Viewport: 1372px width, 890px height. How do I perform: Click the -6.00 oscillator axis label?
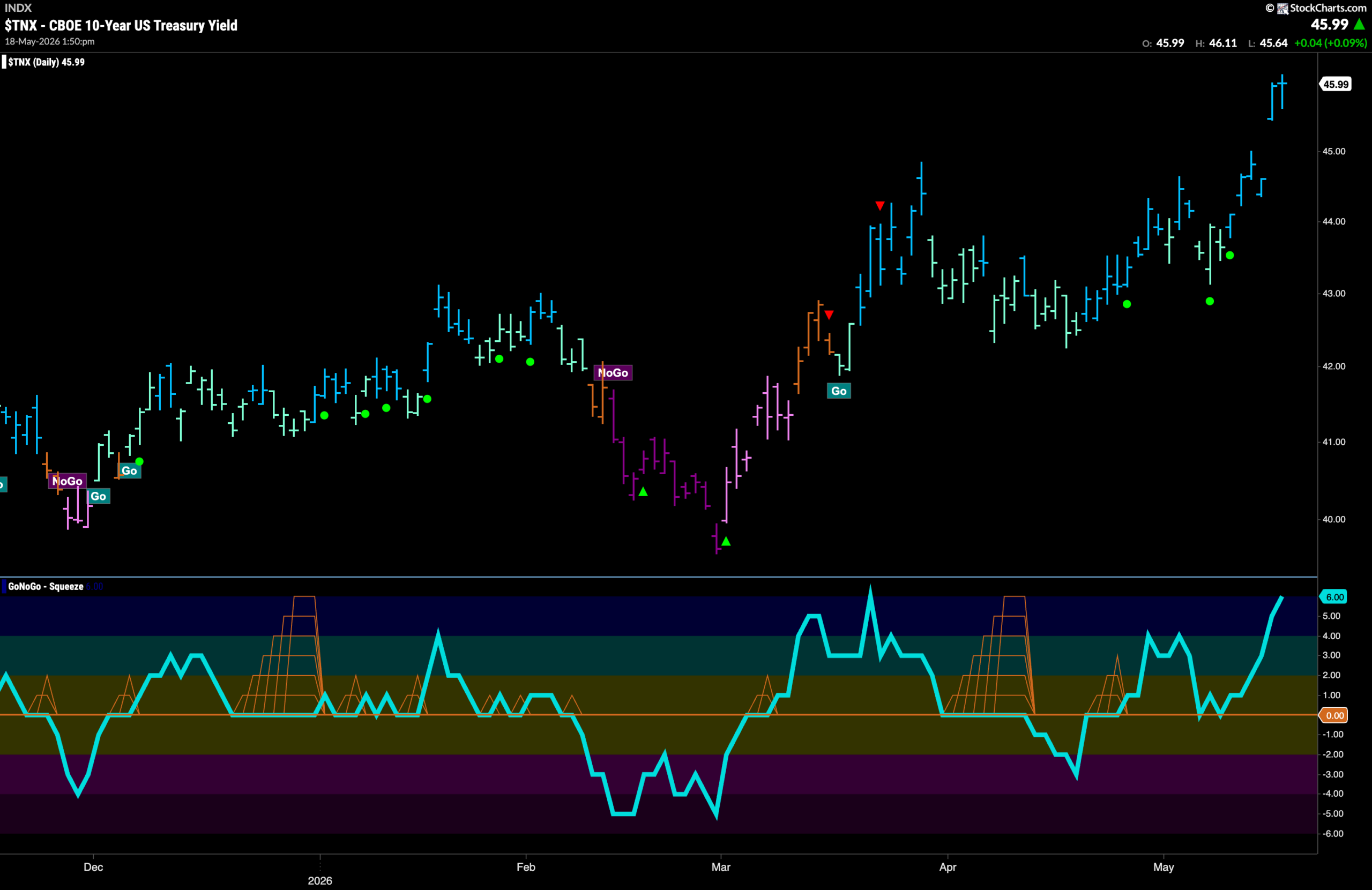pos(1332,834)
